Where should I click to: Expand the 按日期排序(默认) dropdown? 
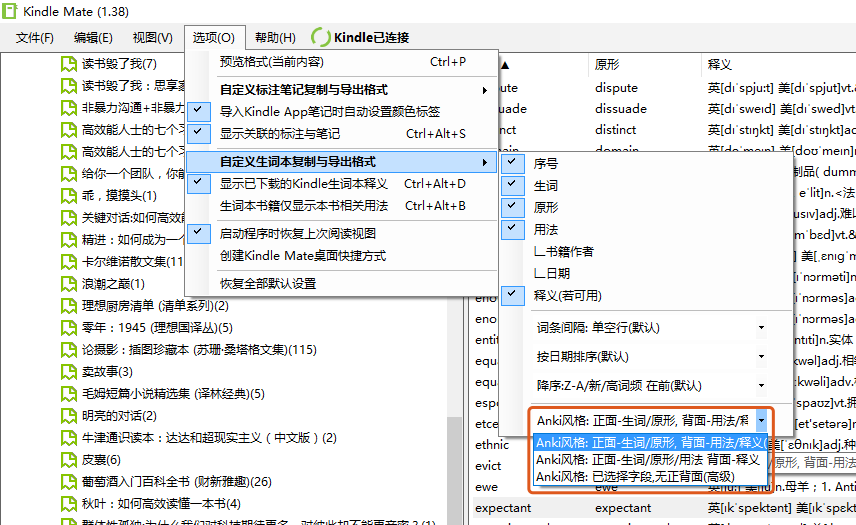pyautogui.click(x=649, y=356)
